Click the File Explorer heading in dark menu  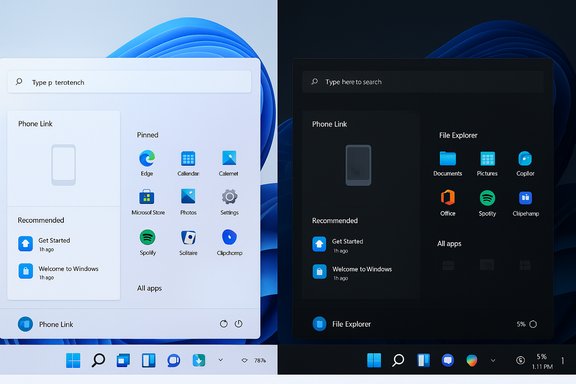click(x=458, y=135)
